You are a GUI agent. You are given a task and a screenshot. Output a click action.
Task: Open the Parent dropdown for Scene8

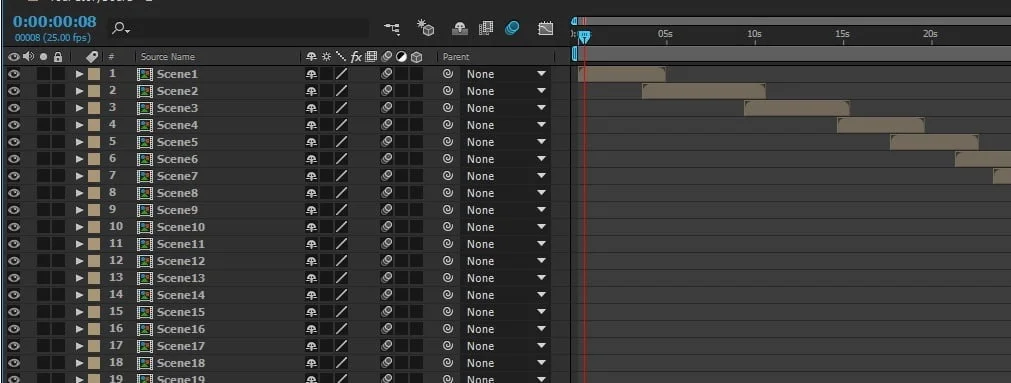[506, 193]
